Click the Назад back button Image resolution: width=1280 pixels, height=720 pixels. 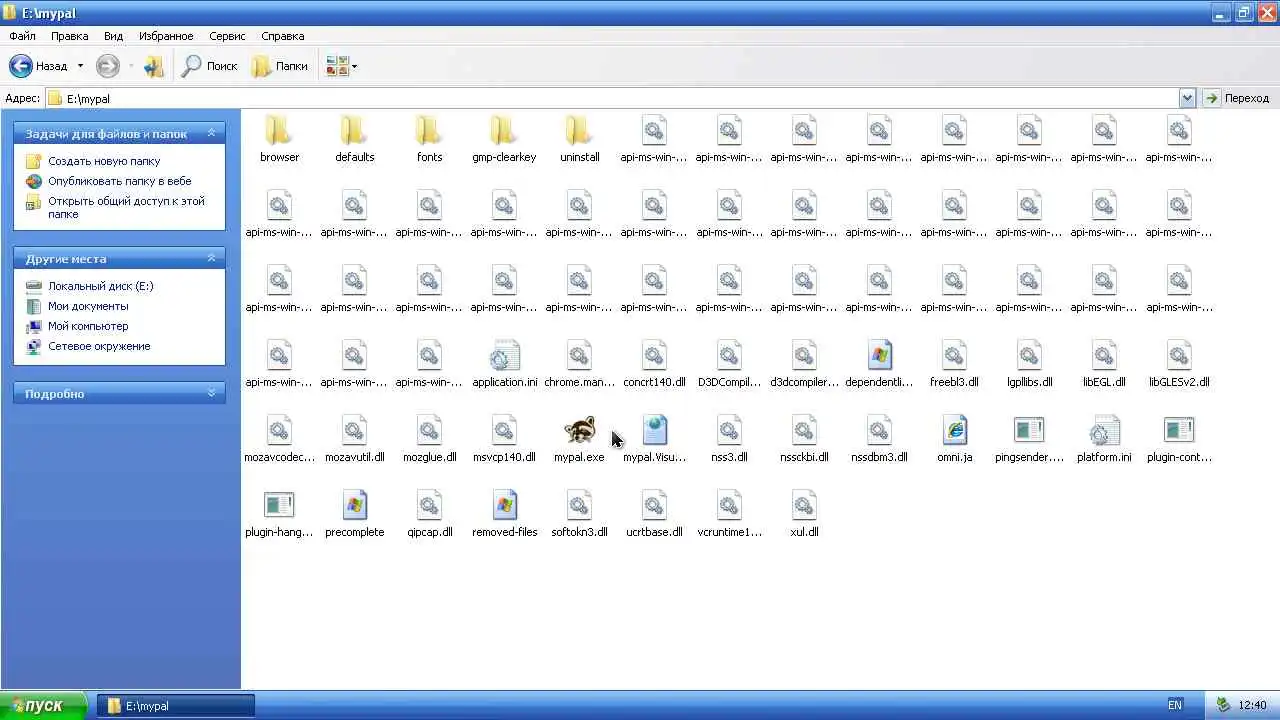(39, 66)
